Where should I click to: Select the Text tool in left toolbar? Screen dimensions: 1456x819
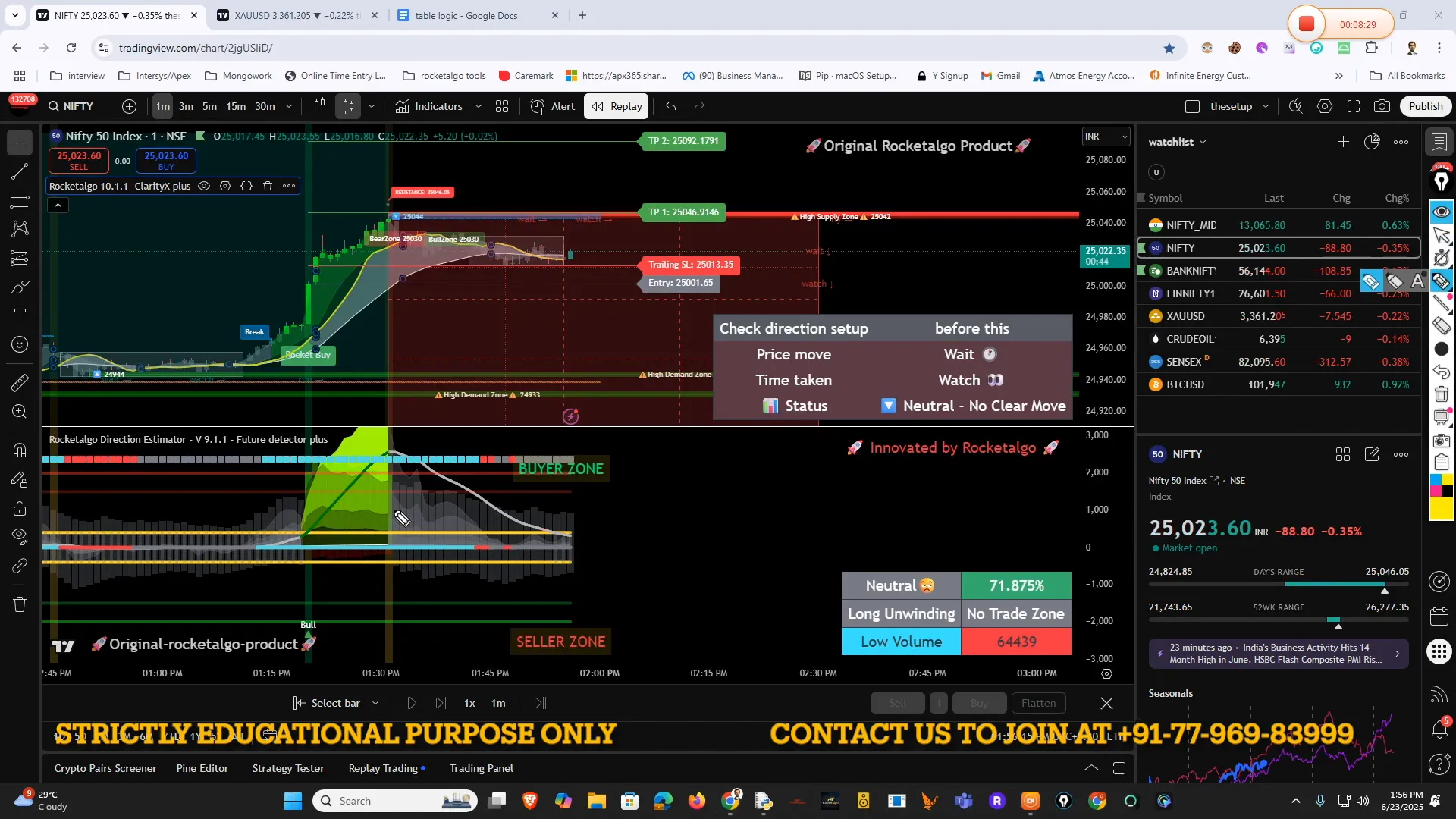20,315
